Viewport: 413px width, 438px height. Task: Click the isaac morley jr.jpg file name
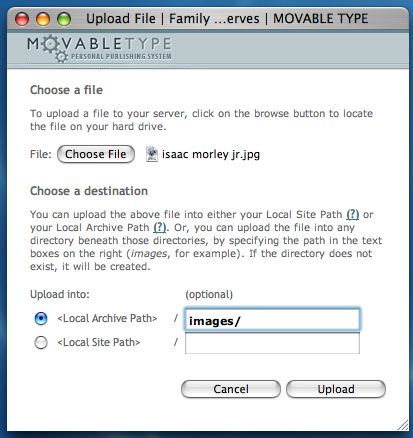tap(211, 155)
